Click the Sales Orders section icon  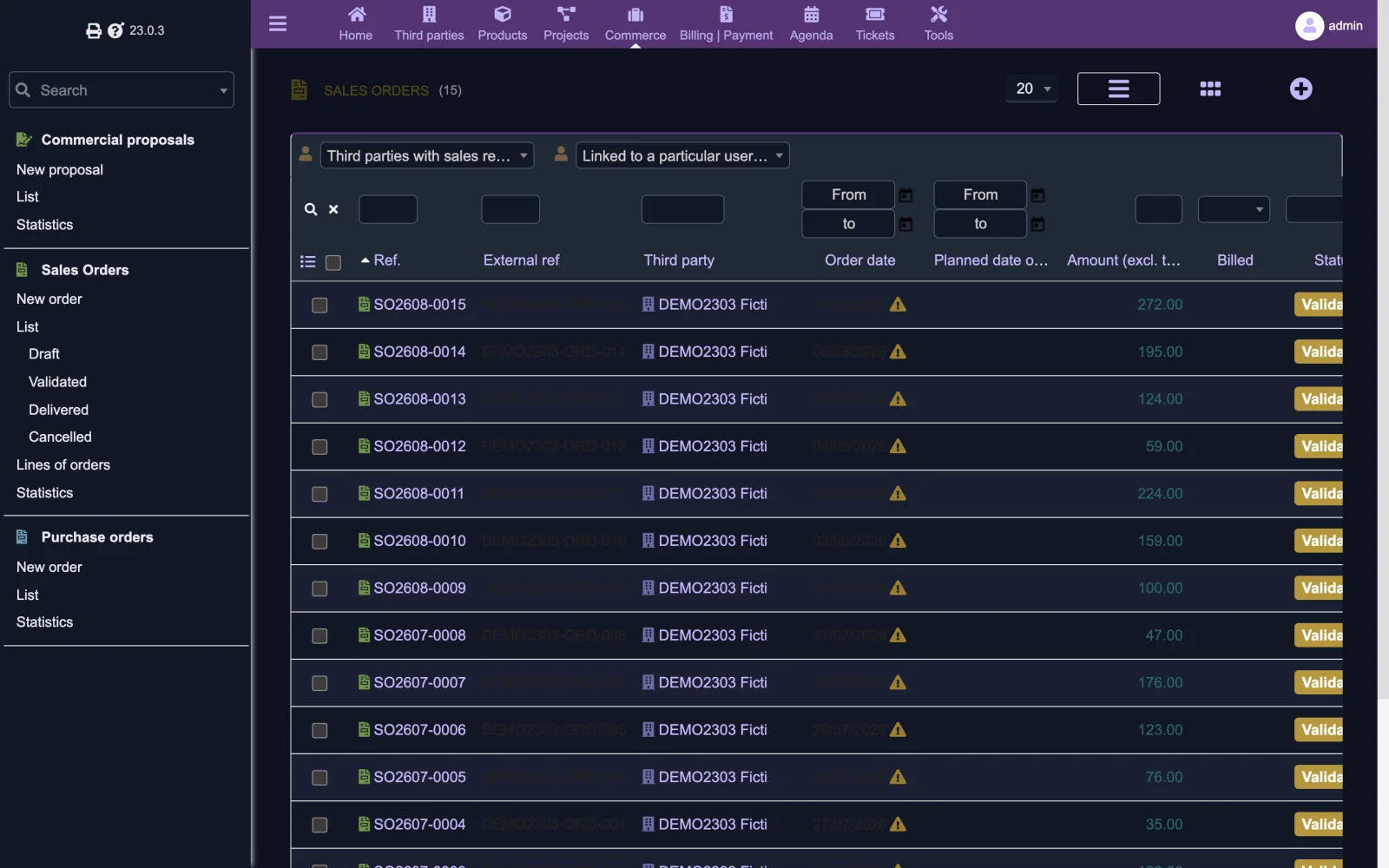pyautogui.click(x=23, y=270)
